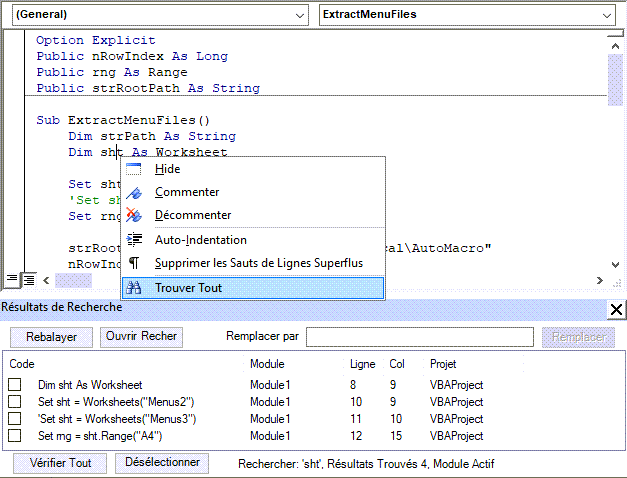
Task: Click the pilcrow icon beside Supprimer les Sauts
Action: (x=134, y=263)
